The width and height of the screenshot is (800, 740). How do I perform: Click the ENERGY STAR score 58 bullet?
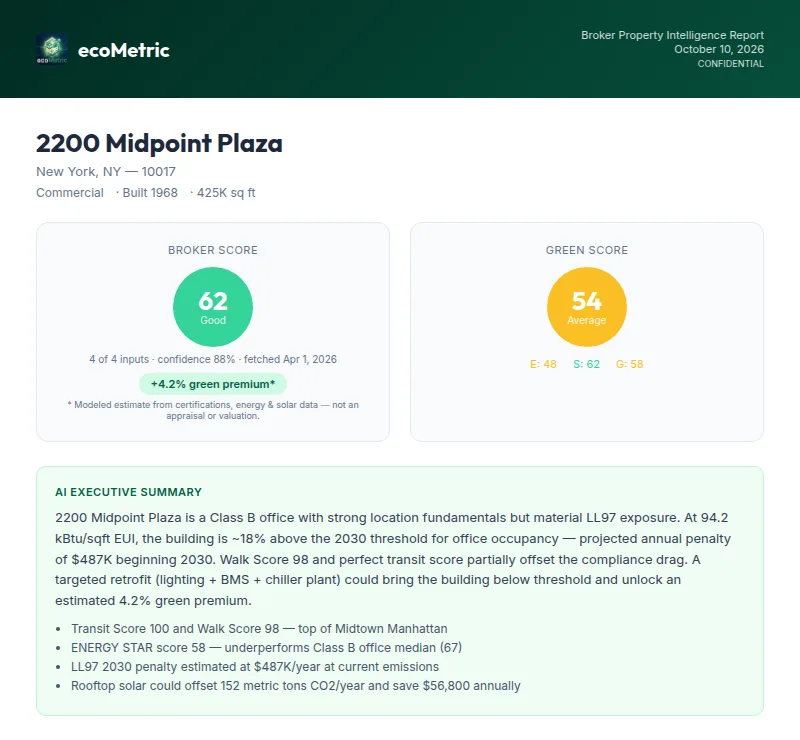coord(266,648)
